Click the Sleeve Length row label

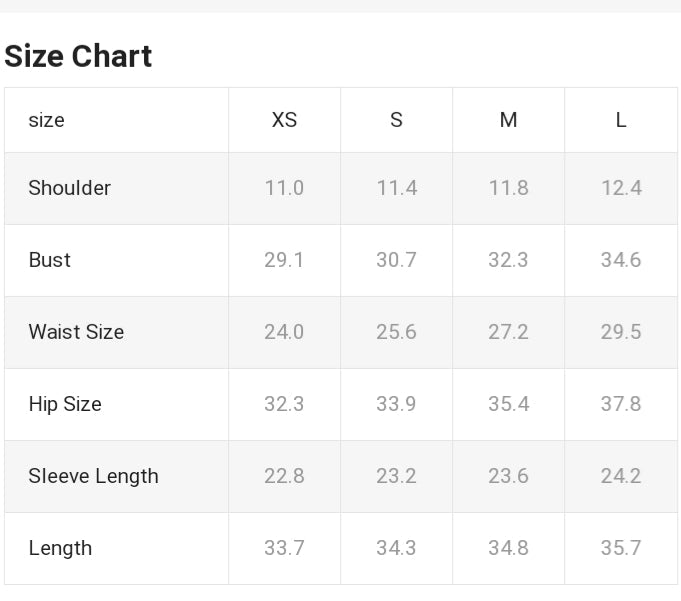tap(93, 476)
